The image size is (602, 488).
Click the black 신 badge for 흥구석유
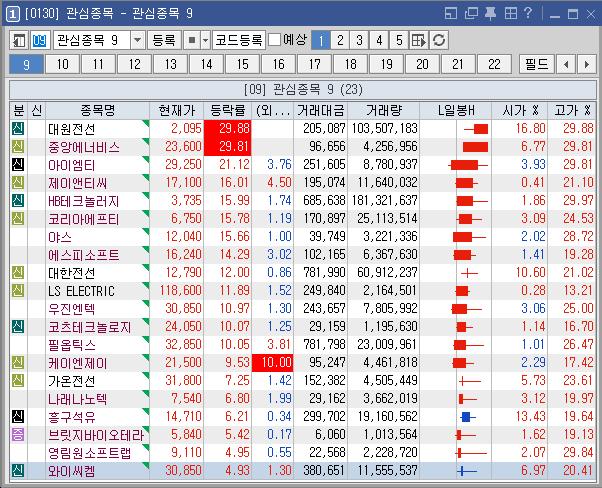pos(18,417)
